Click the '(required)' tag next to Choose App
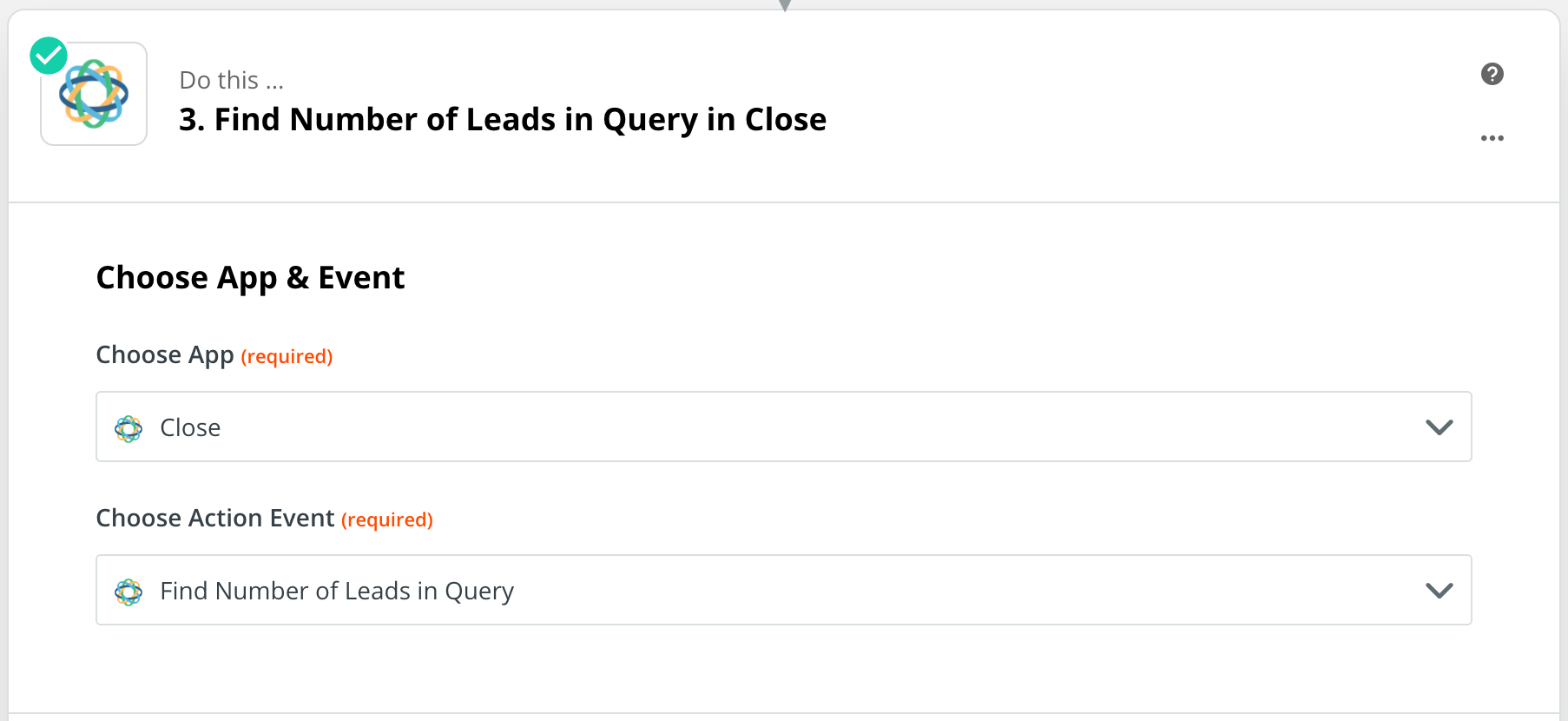The height and width of the screenshot is (721, 1568). [x=287, y=356]
